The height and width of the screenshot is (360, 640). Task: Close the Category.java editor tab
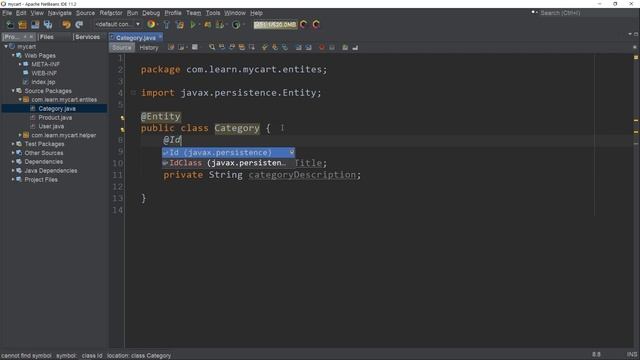coord(160,37)
